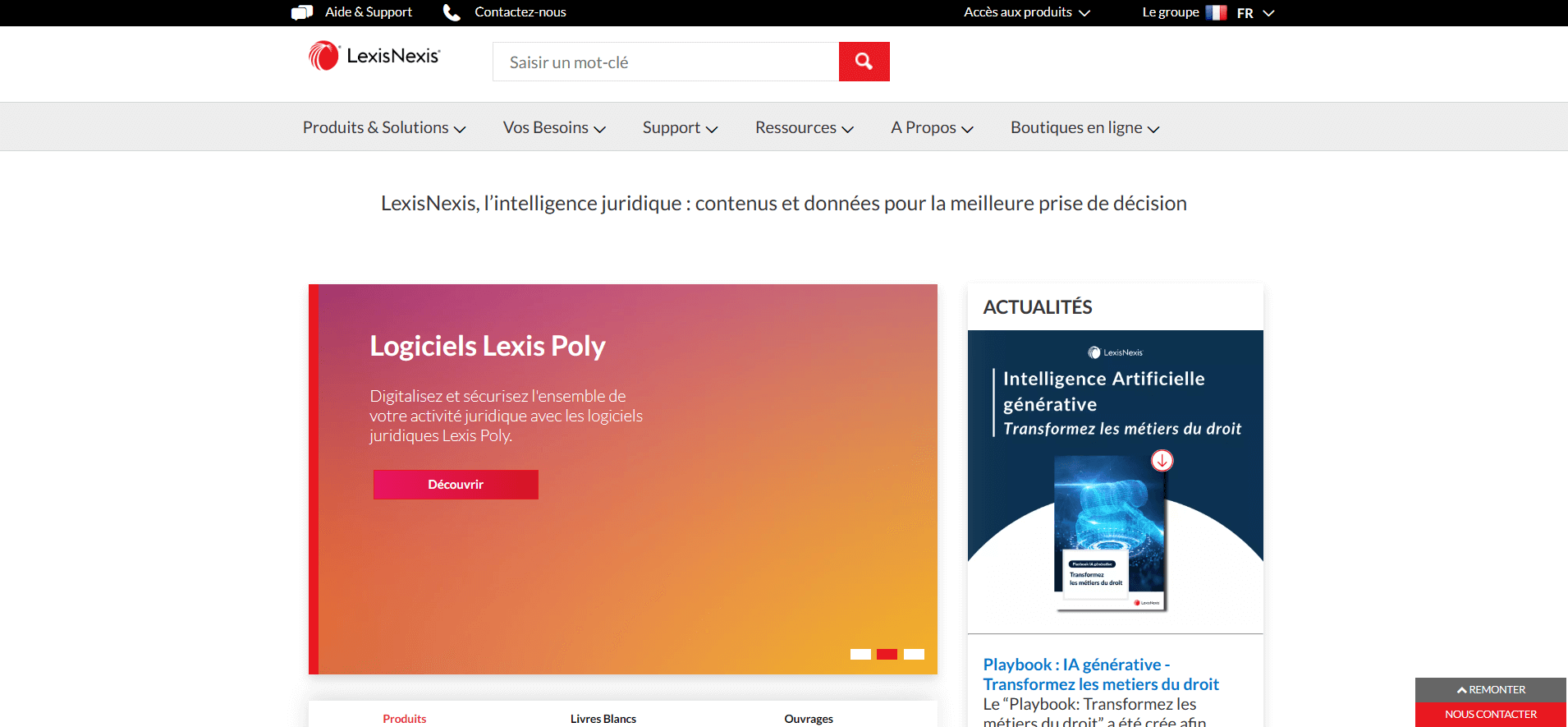The height and width of the screenshot is (727, 1568).
Task: Select the active red carousel indicator
Action: (887, 654)
